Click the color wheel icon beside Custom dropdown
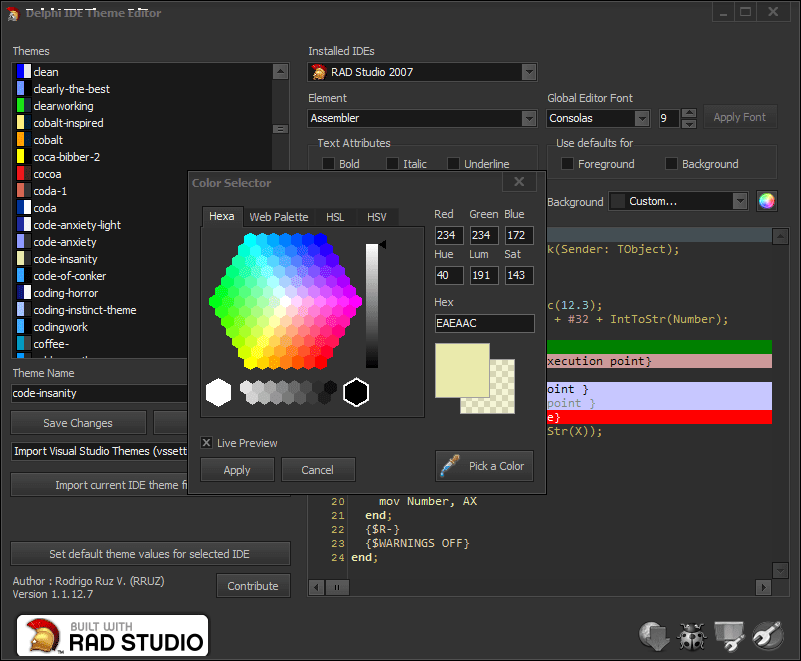Screen dimensions: 801x661 tap(766, 201)
